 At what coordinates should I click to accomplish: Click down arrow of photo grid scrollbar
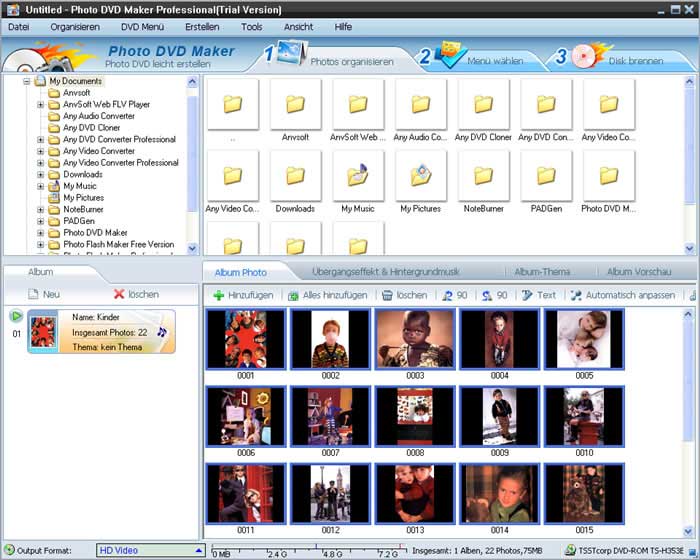pyautogui.click(x=688, y=531)
